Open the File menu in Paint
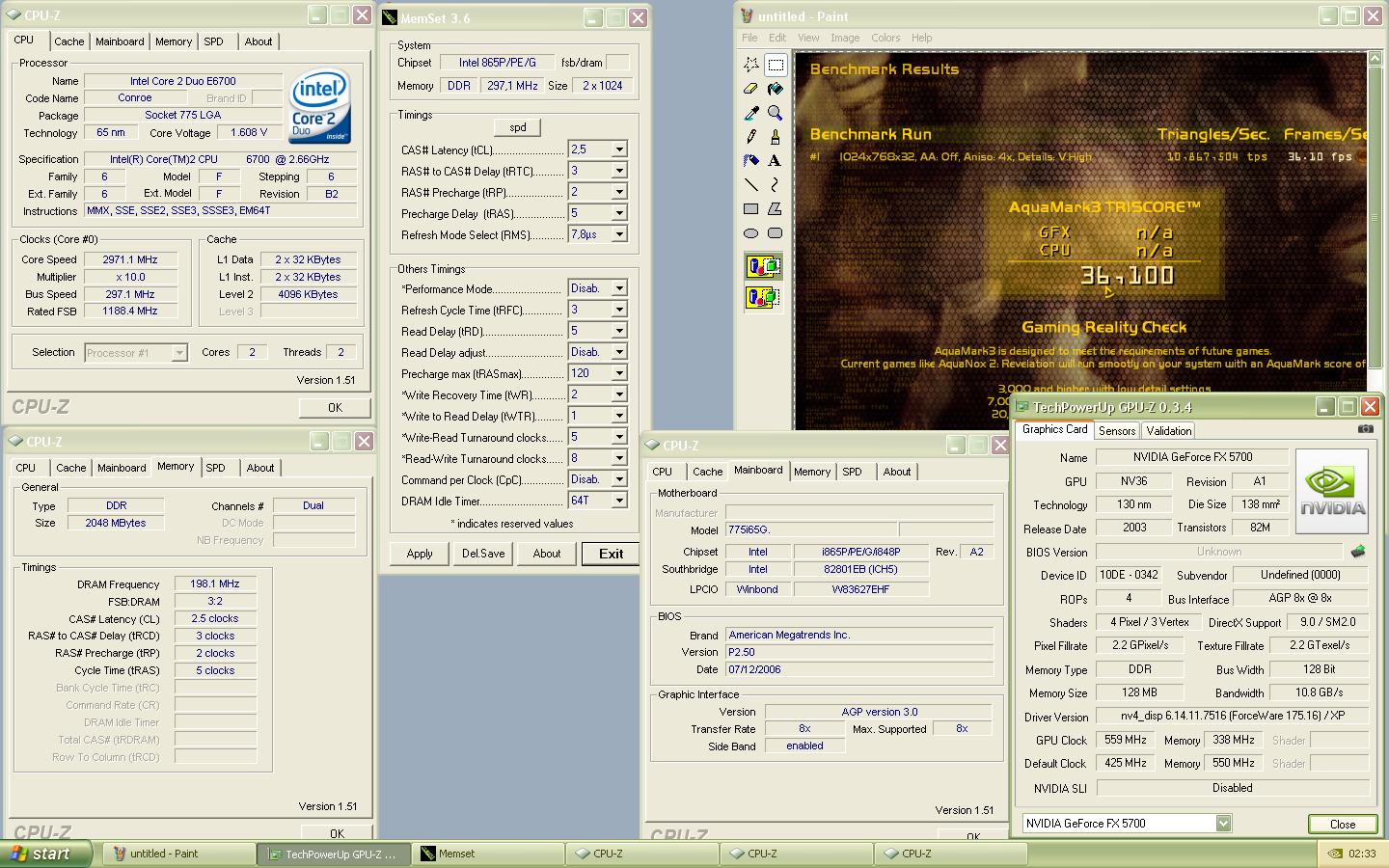The width and height of the screenshot is (1389, 868). pyautogui.click(x=749, y=38)
